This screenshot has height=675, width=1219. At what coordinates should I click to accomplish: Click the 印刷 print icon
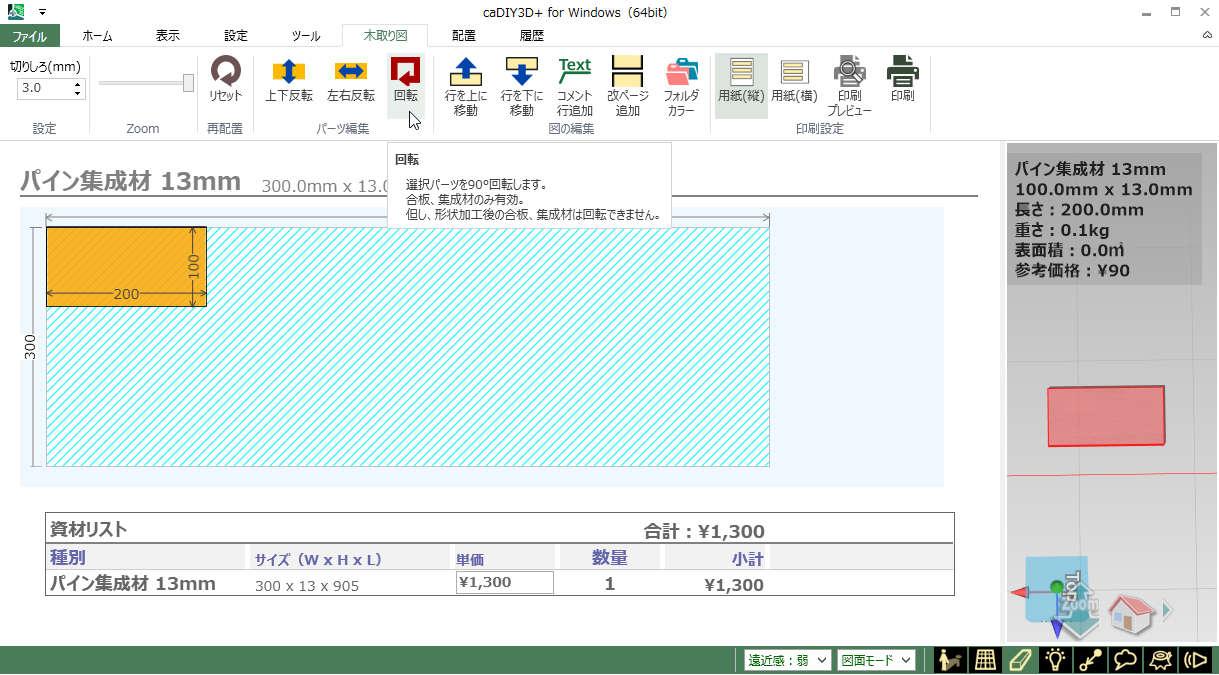coord(902,80)
